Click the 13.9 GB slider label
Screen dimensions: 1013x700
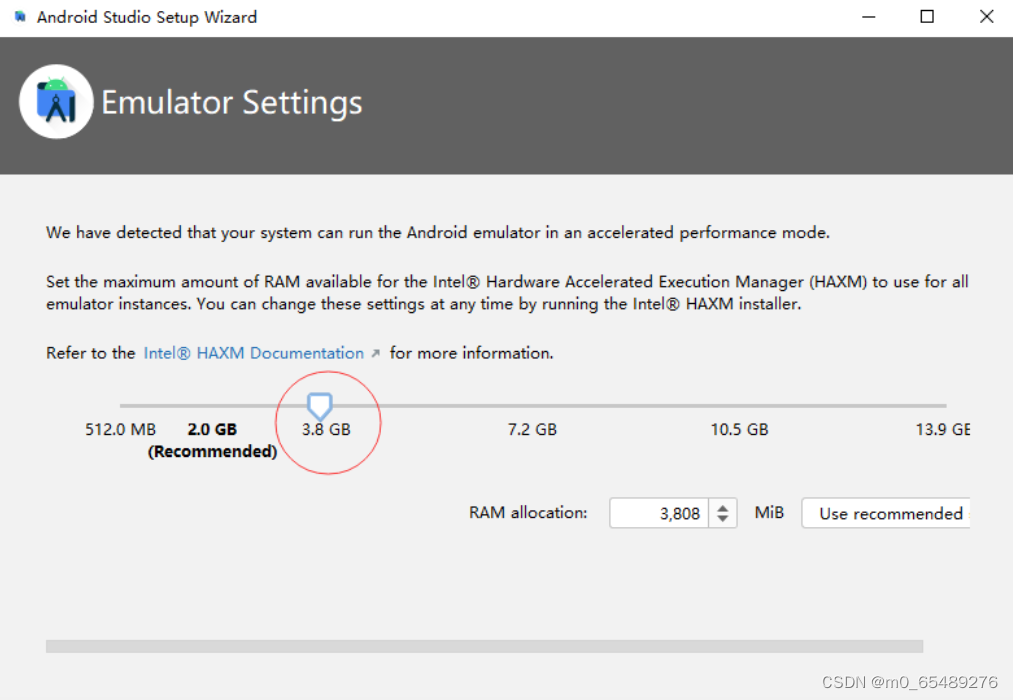click(x=943, y=430)
